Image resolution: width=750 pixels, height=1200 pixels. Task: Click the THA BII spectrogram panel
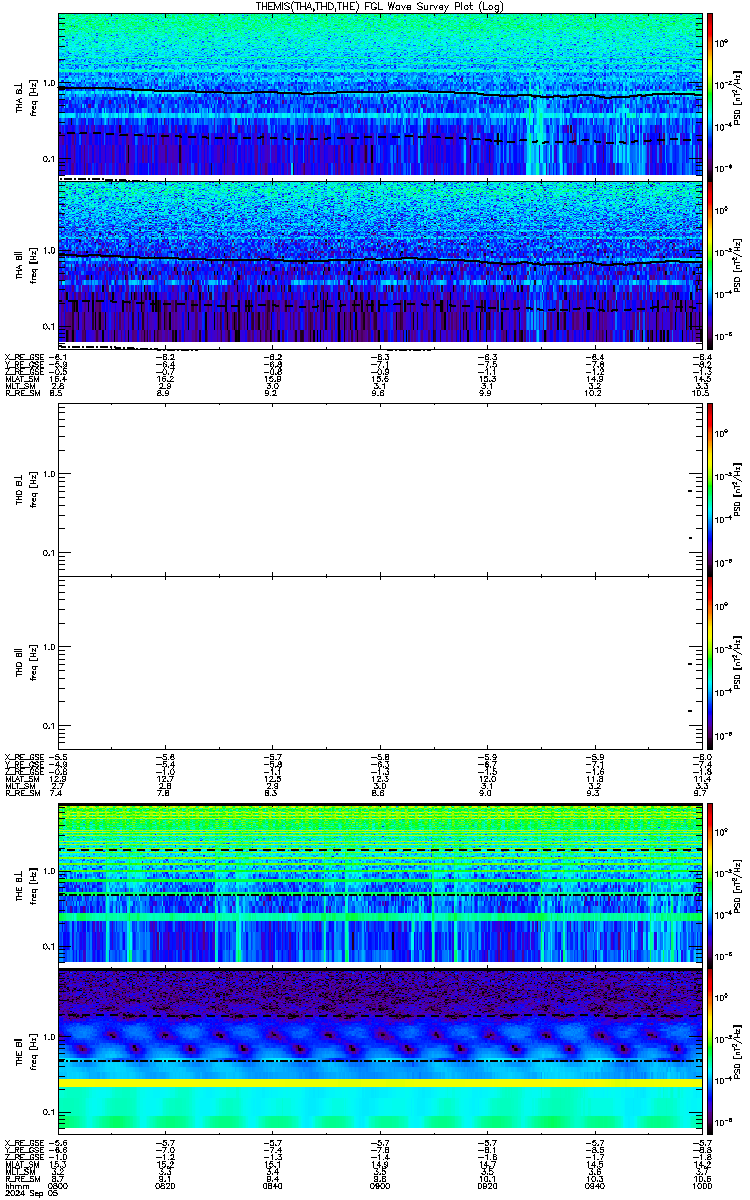(381, 261)
